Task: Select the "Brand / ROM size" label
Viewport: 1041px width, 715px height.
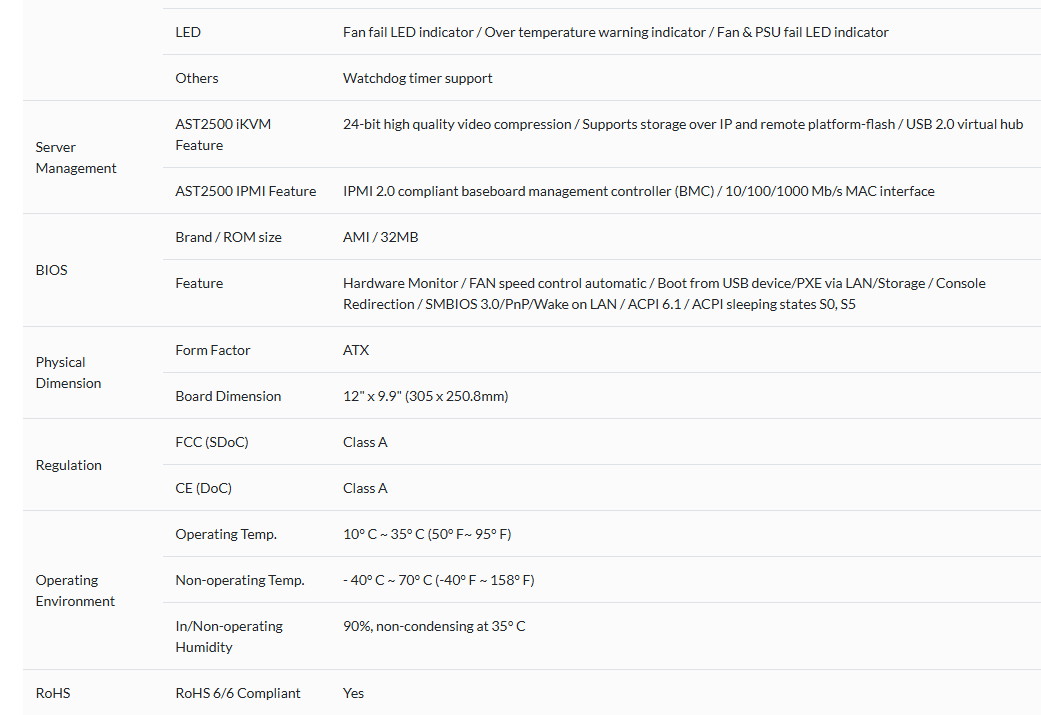Action: click(x=228, y=237)
